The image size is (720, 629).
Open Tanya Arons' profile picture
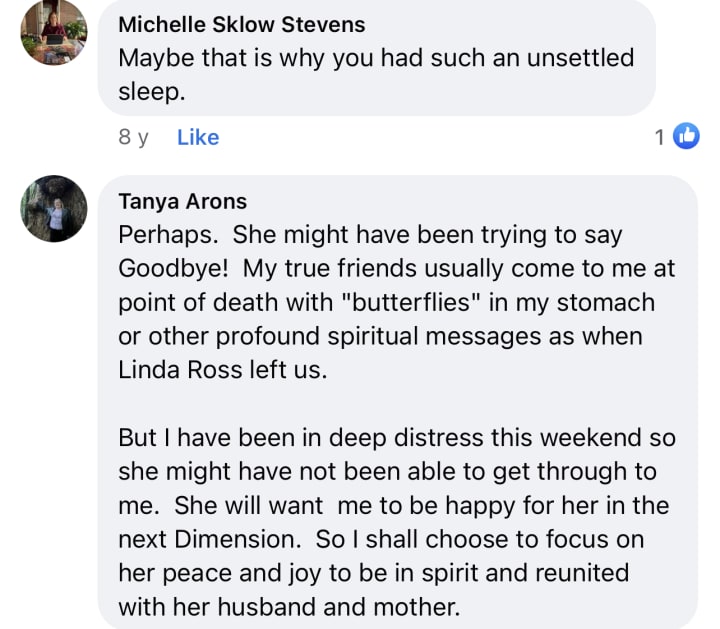pyautogui.click(x=53, y=209)
